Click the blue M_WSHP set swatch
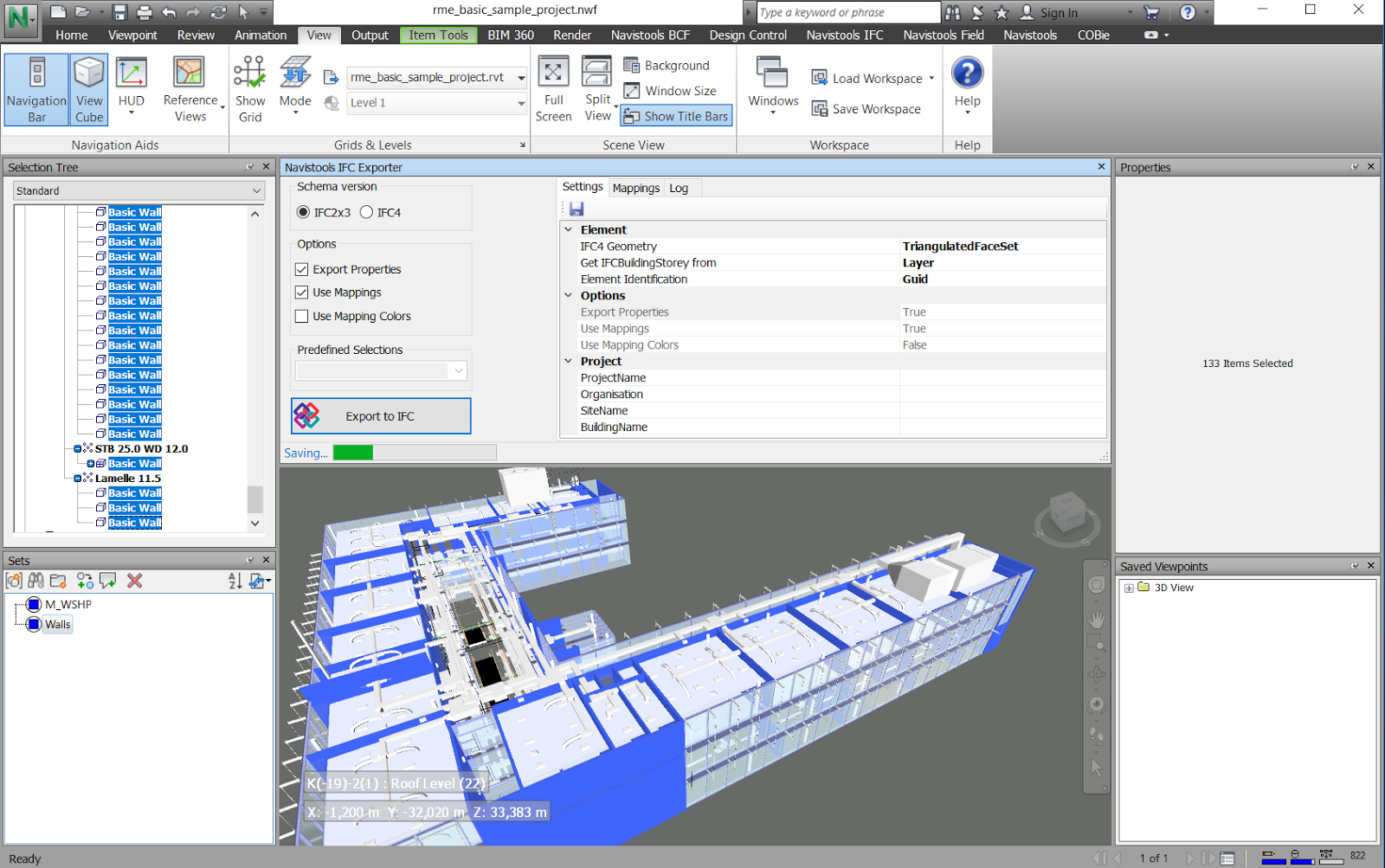1385x868 pixels. [x=34, y=604]
